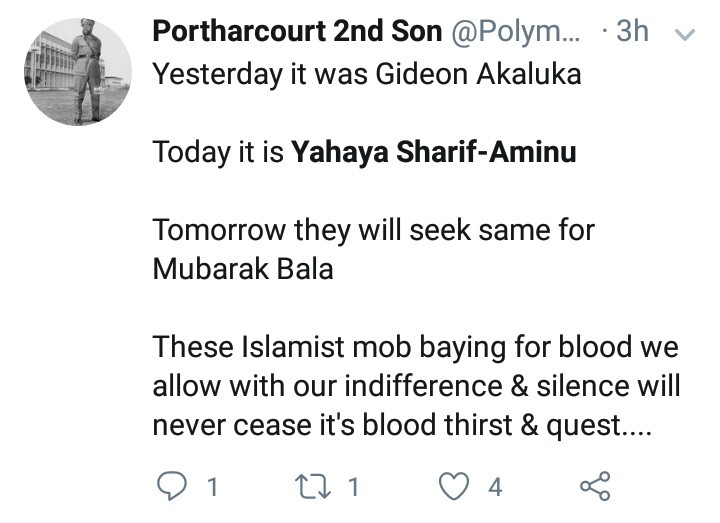
Task: Share the tweet using the share icon
Action: [594, 487]
